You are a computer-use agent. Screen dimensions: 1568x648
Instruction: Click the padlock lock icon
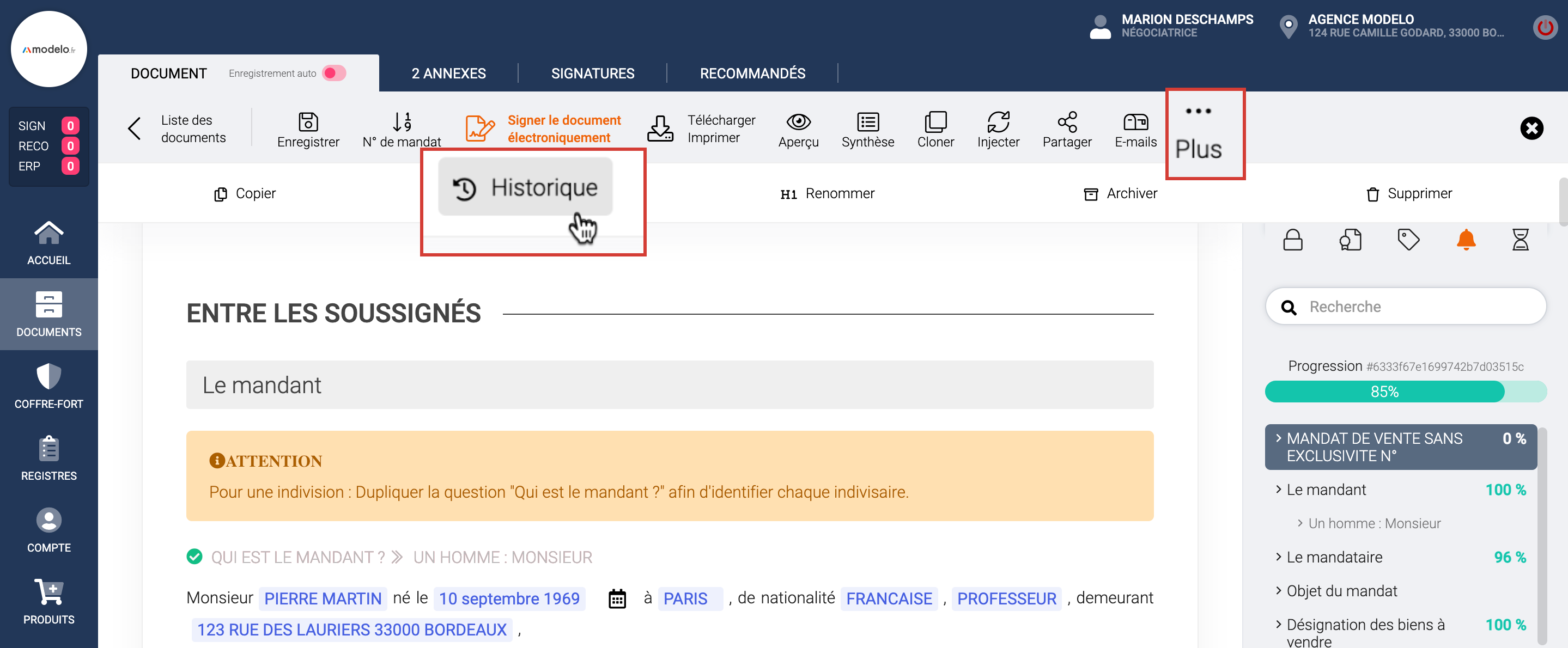1292,240
